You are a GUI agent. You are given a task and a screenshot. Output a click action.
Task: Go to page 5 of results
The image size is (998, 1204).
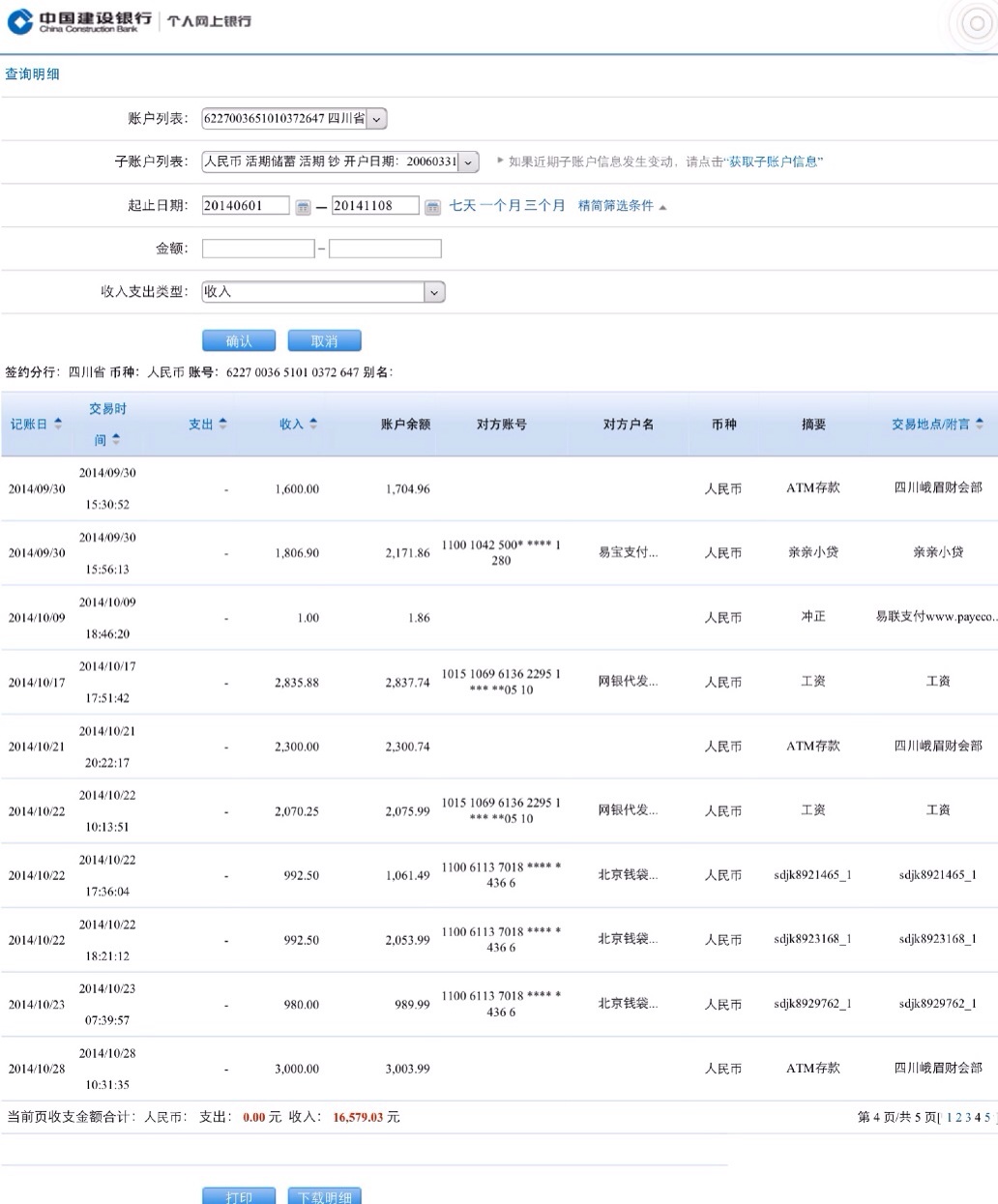(x=987, y=1117)
